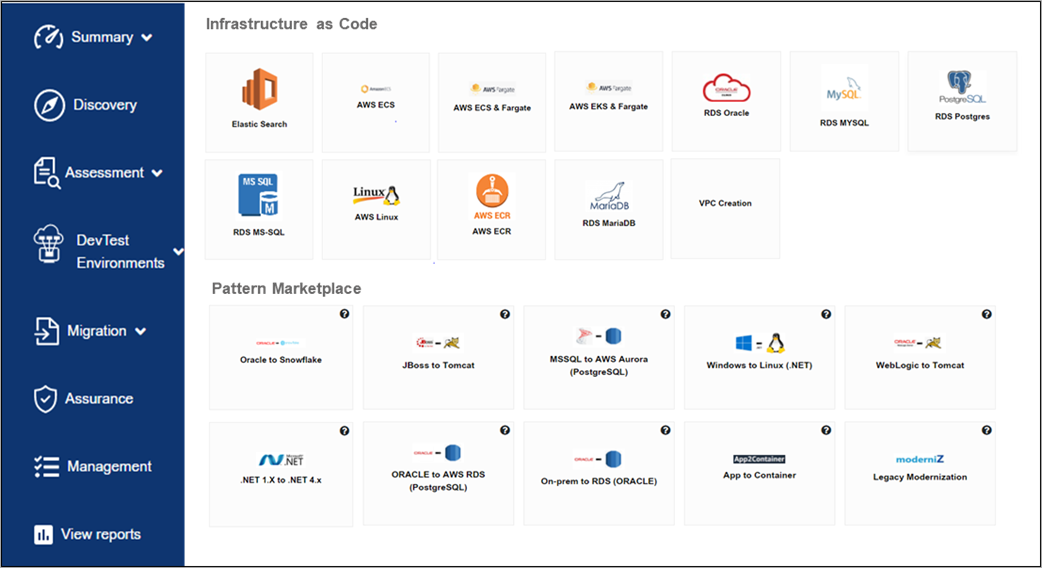Image resolution: width=1042 pixels, height=568 pixels.
Task: Open help for Windows to Linux (.NET)
Action: click(826, 314)
